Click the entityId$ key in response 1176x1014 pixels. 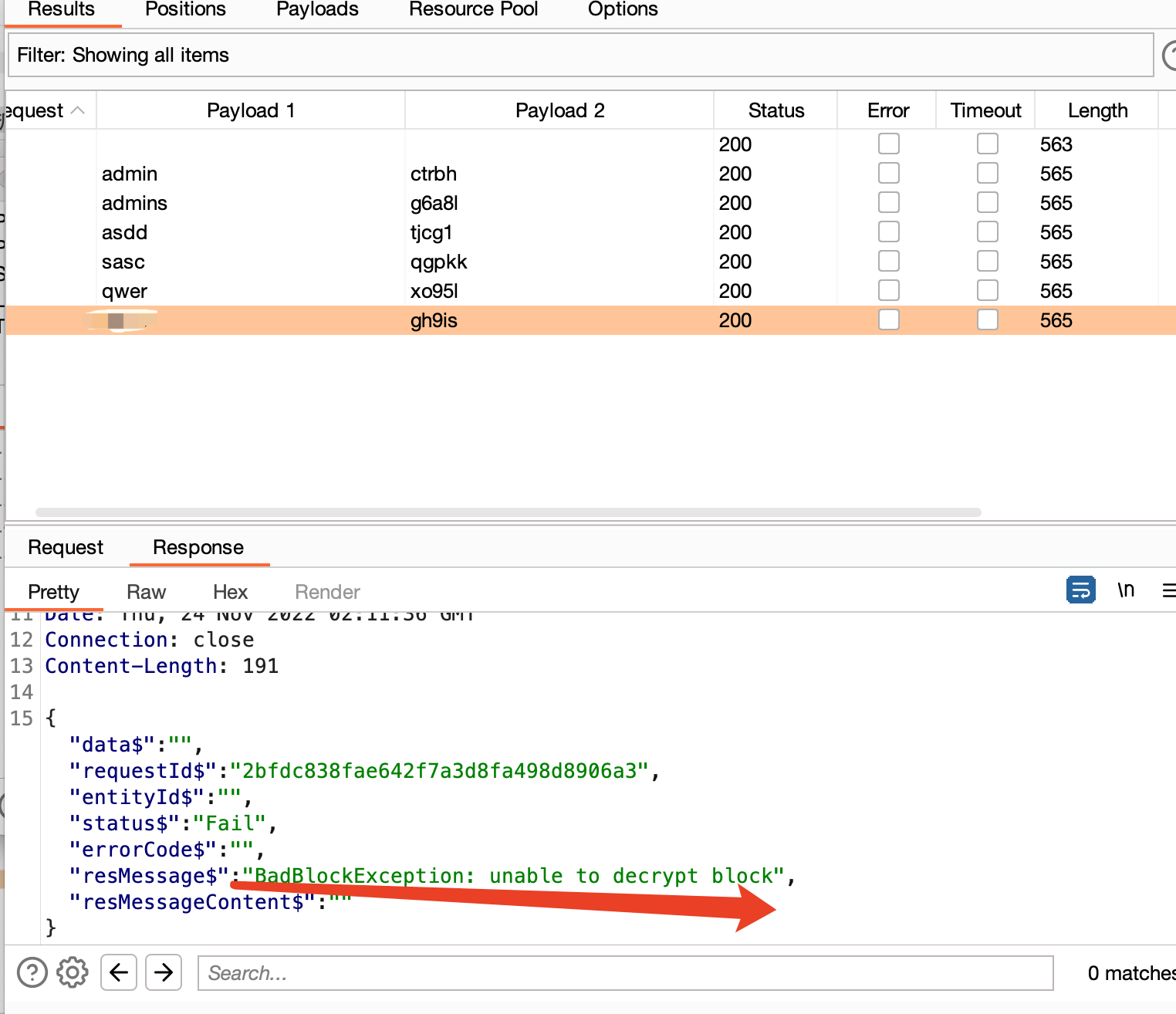pyautogui.click(x=137, y=797)
